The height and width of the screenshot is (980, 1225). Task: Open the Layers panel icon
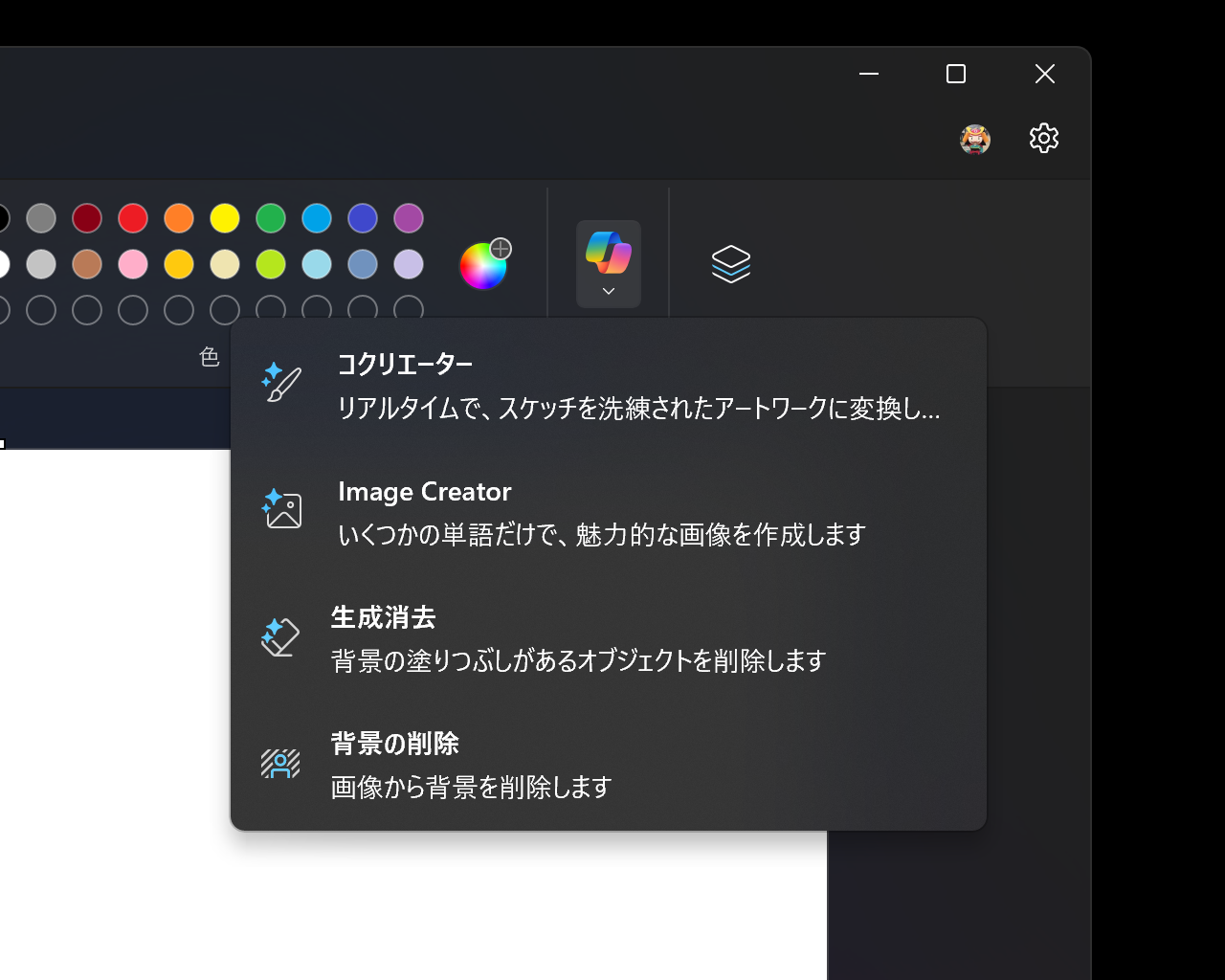pos(731,265)
